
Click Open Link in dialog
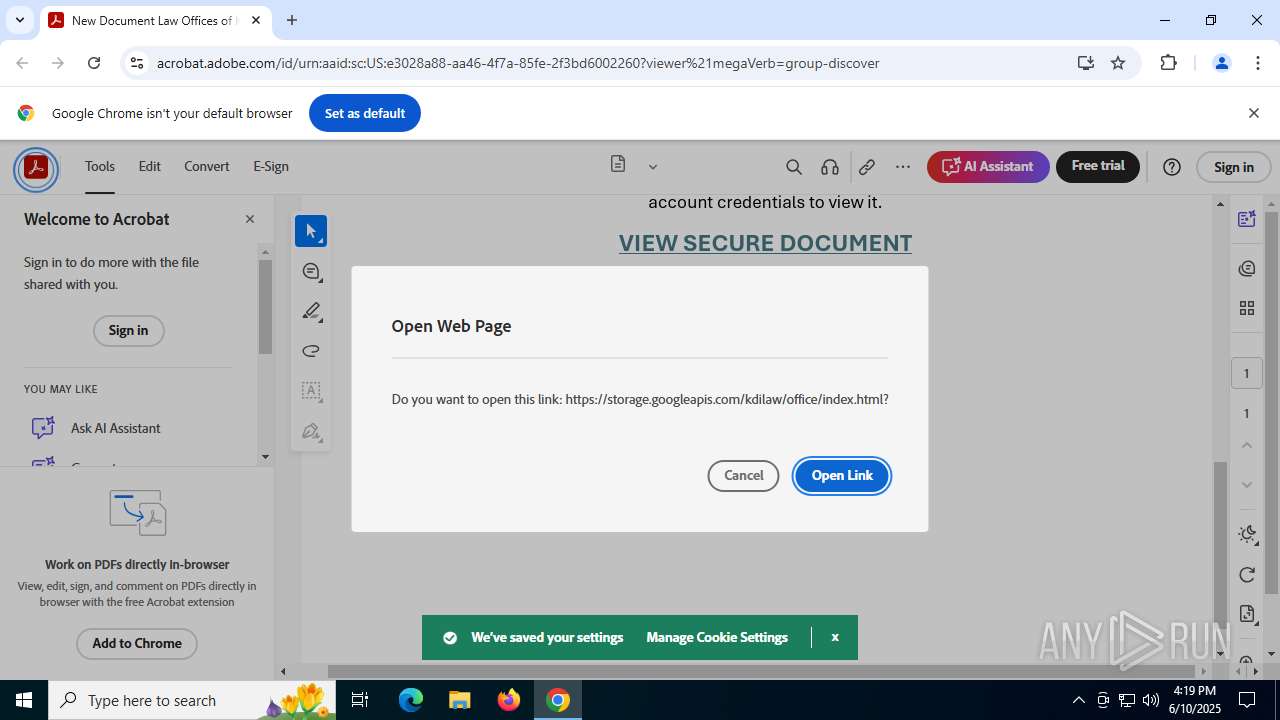(842, 475)
